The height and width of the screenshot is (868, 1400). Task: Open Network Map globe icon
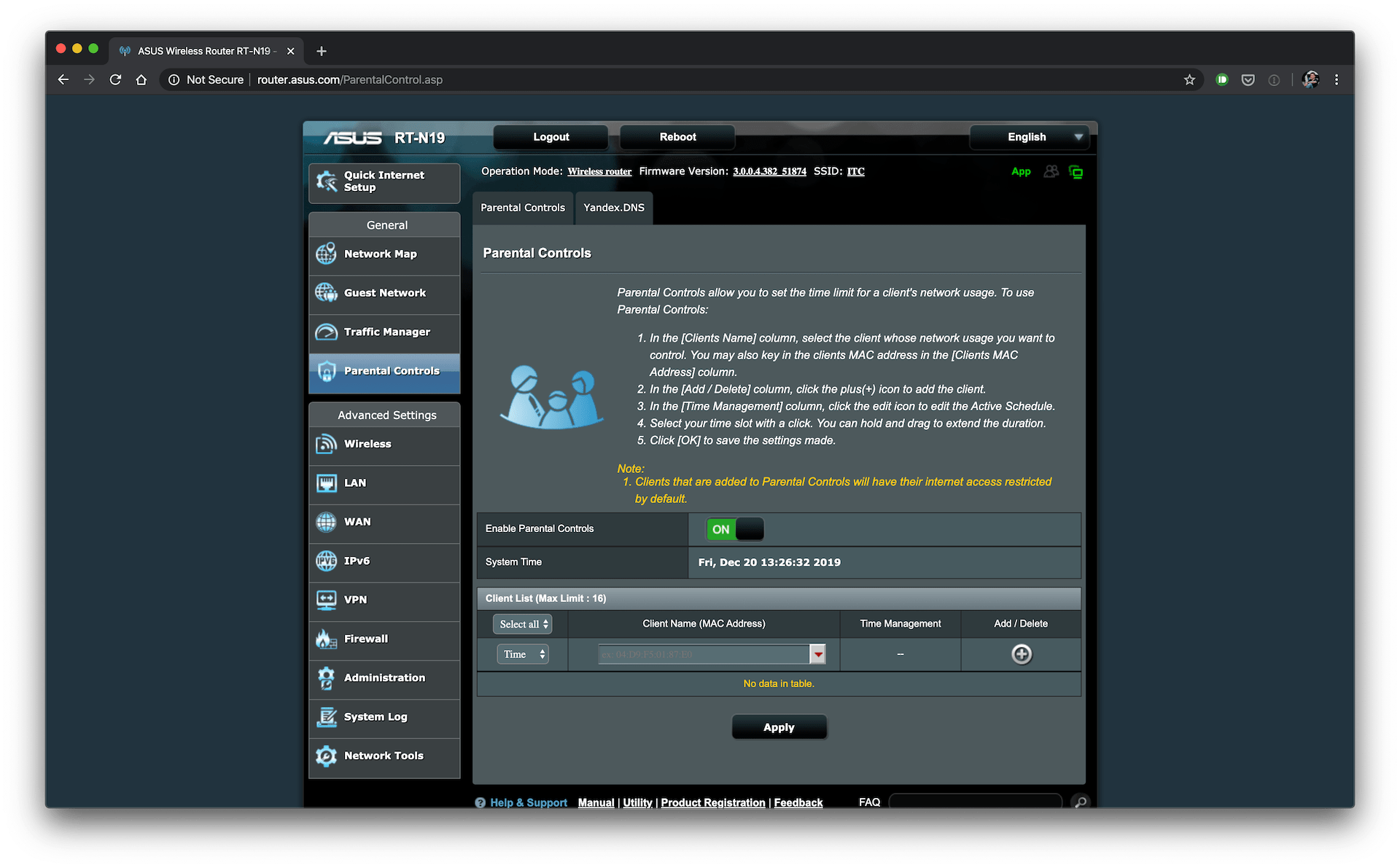click(x=326, y=254)
